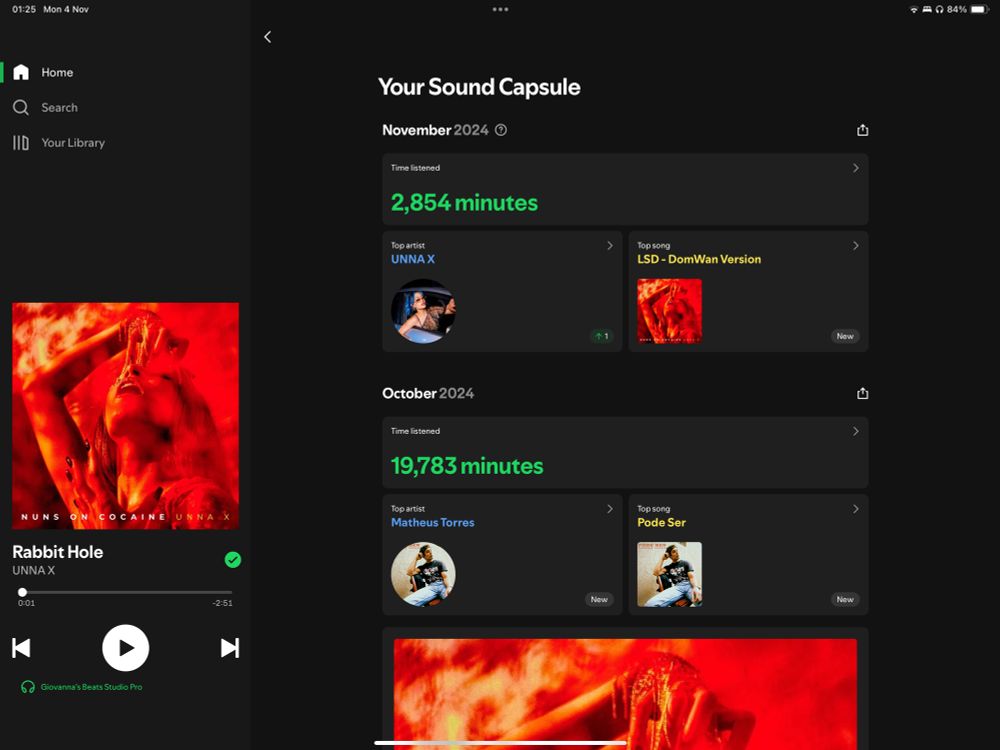Click the October 2024 section heading
Image resolution: width=1000 pixels, height=750 pixels.
point(428,393)
